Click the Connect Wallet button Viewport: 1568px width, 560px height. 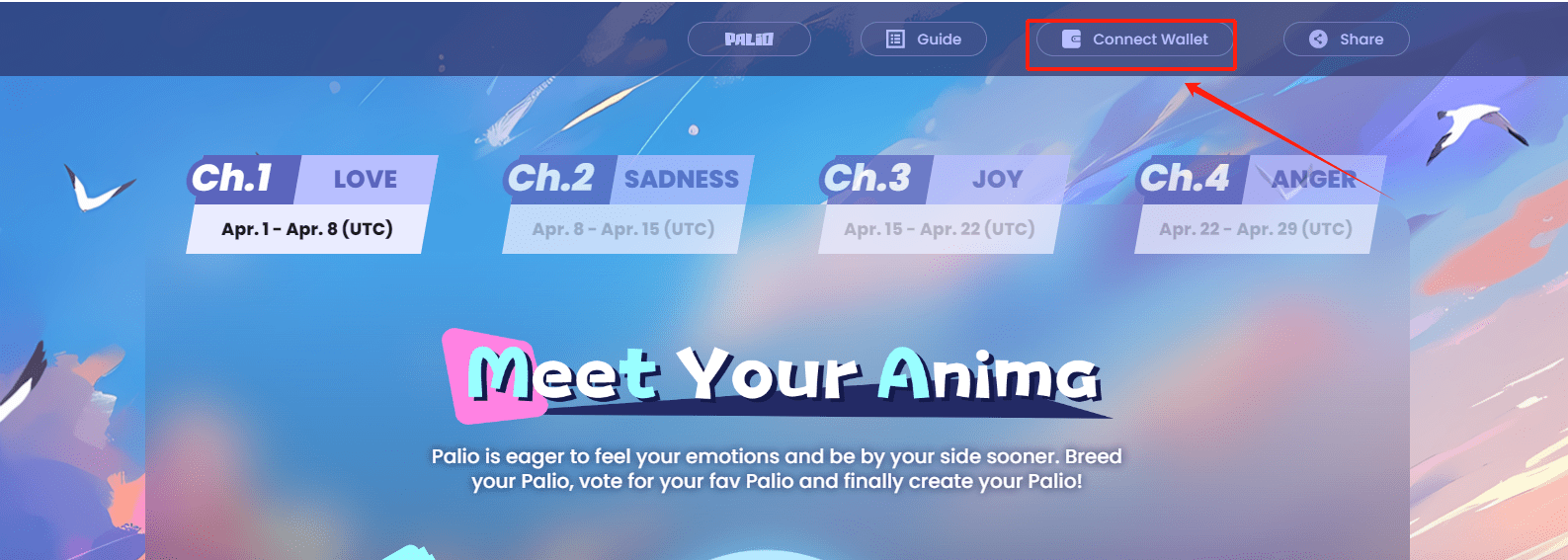(x=1135, y=40)
